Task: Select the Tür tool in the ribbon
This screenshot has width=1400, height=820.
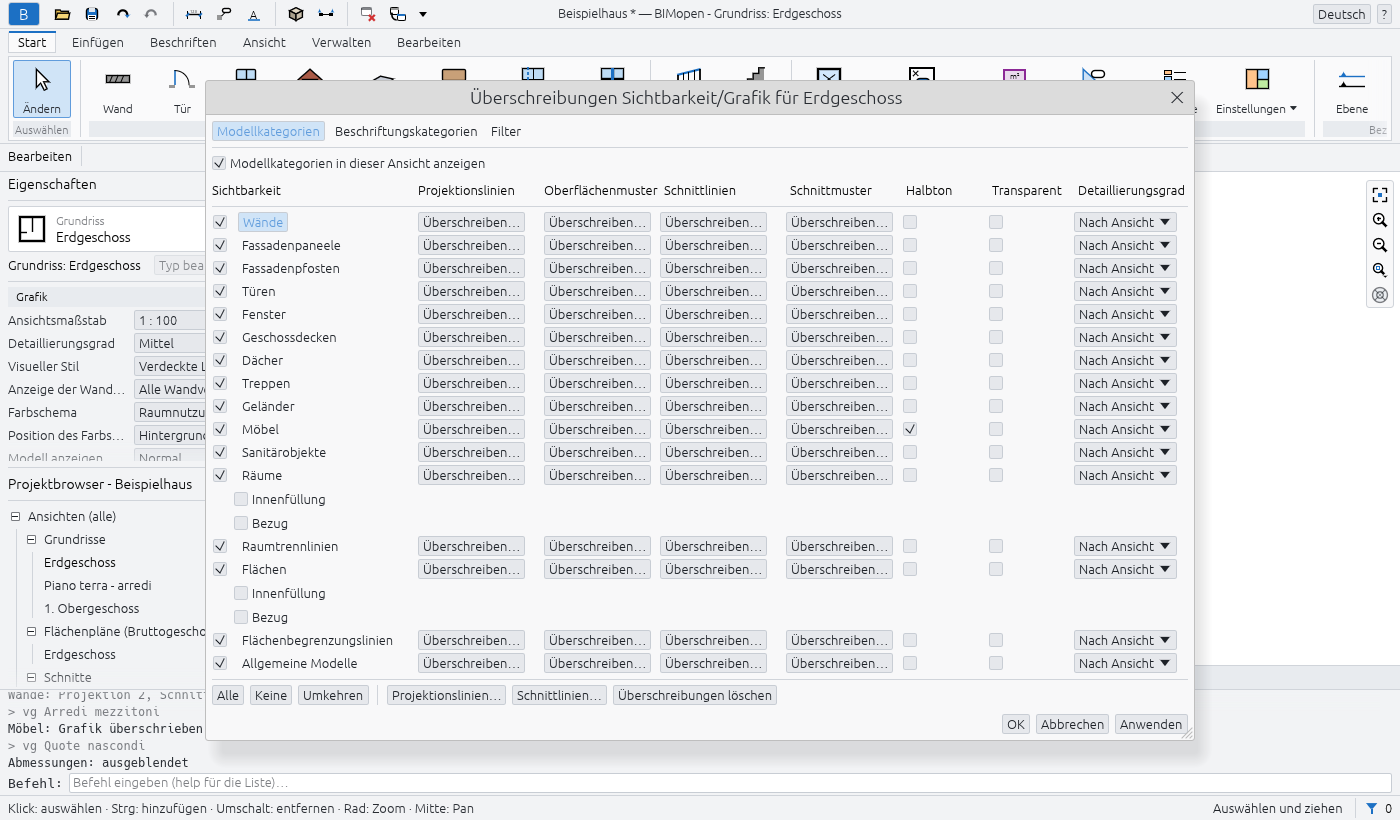Action: click(182, 90)
